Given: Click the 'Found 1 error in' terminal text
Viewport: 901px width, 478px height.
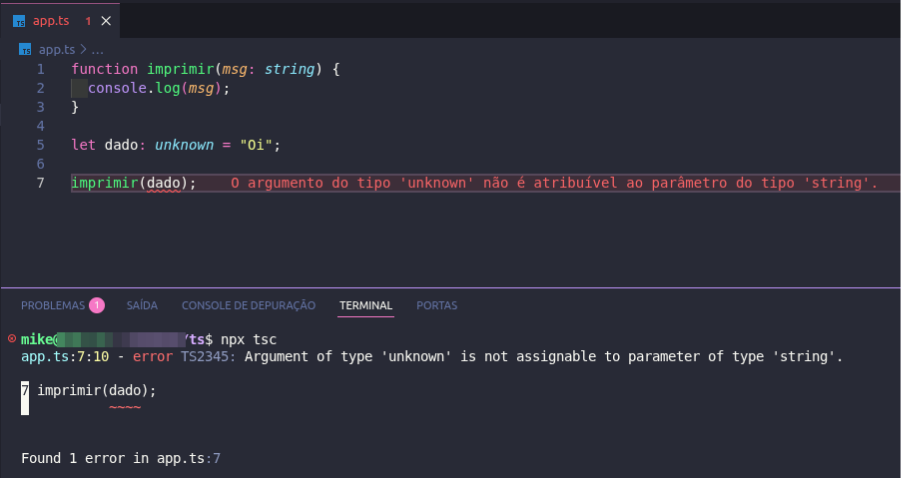Looking at the screenshot, I should tap(85, 458).
